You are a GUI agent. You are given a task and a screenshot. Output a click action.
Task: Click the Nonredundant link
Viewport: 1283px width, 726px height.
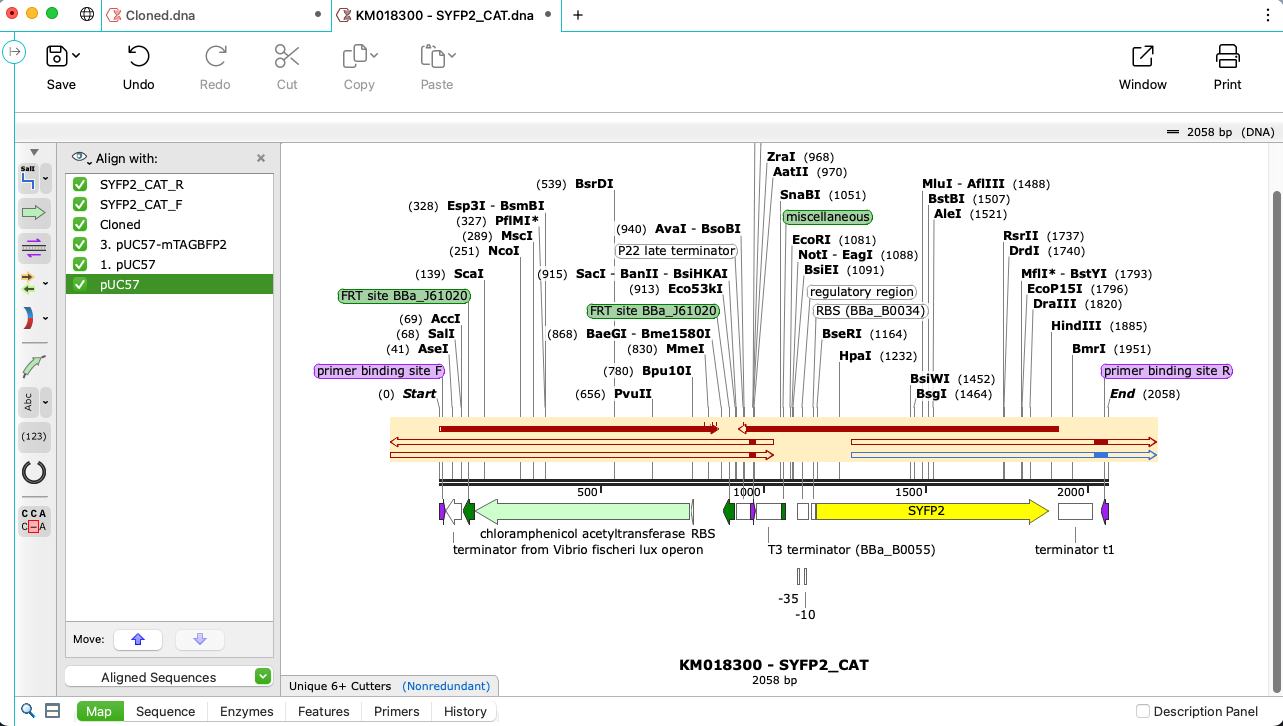pos(446,686)
